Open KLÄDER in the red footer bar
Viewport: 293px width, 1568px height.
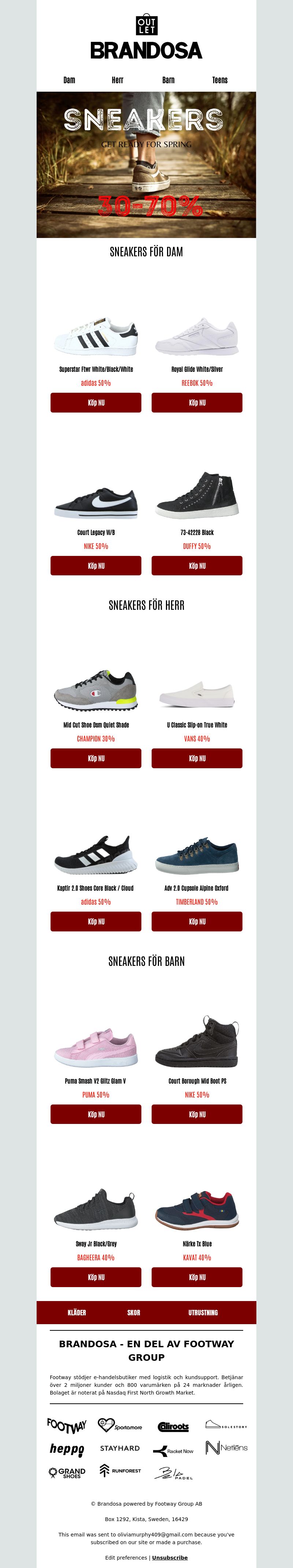[x=77, y=1312]
